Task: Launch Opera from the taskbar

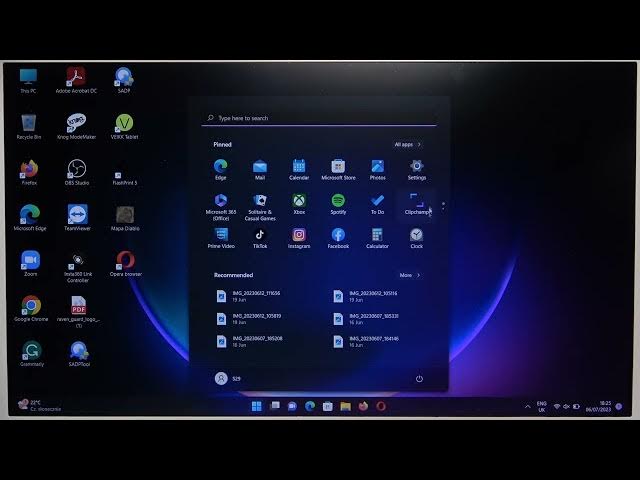Action: pyautogui.click(x=381, y=406)
